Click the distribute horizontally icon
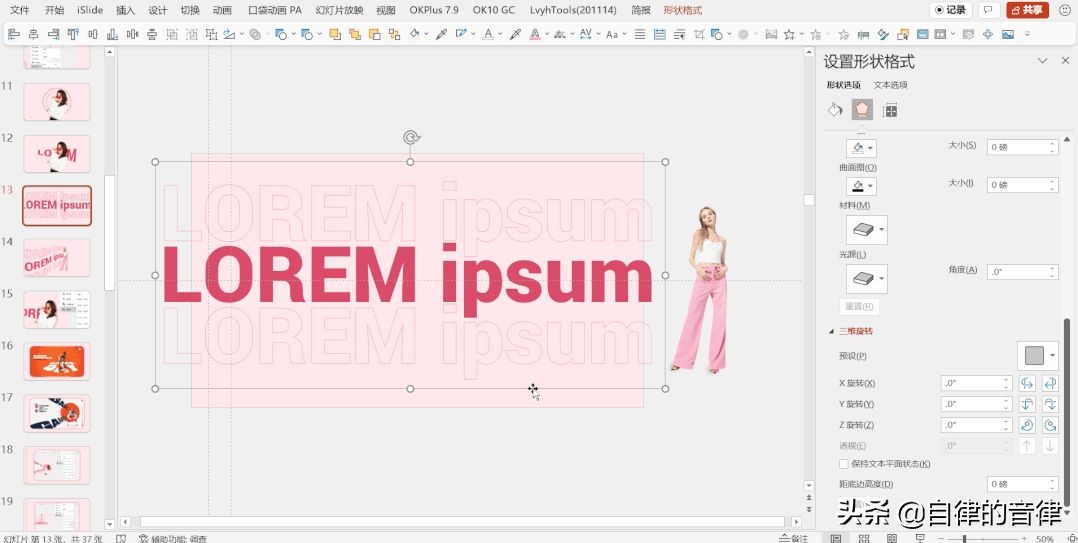 tap(132, 34)
